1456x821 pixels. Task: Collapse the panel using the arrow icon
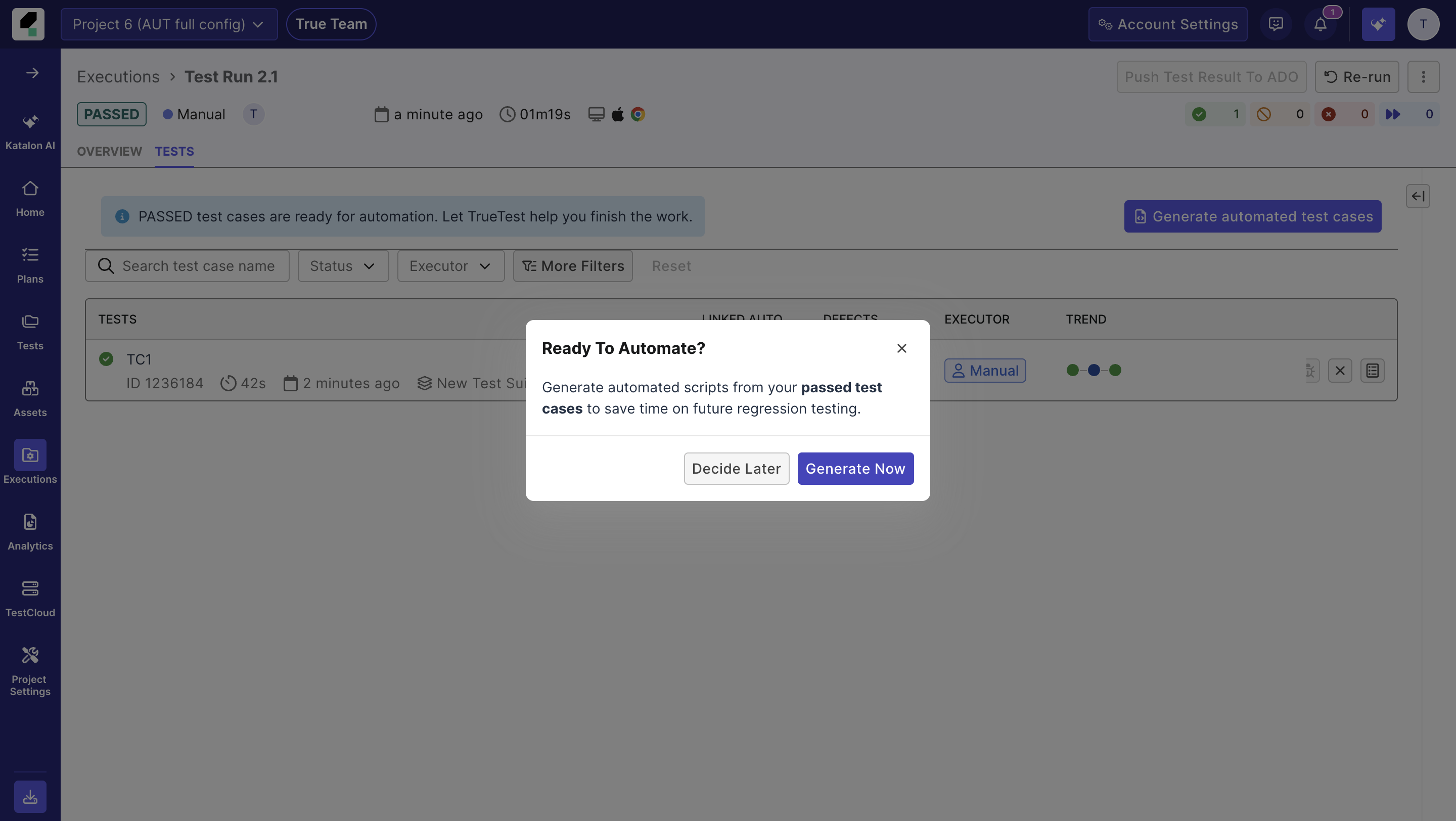1418,196
